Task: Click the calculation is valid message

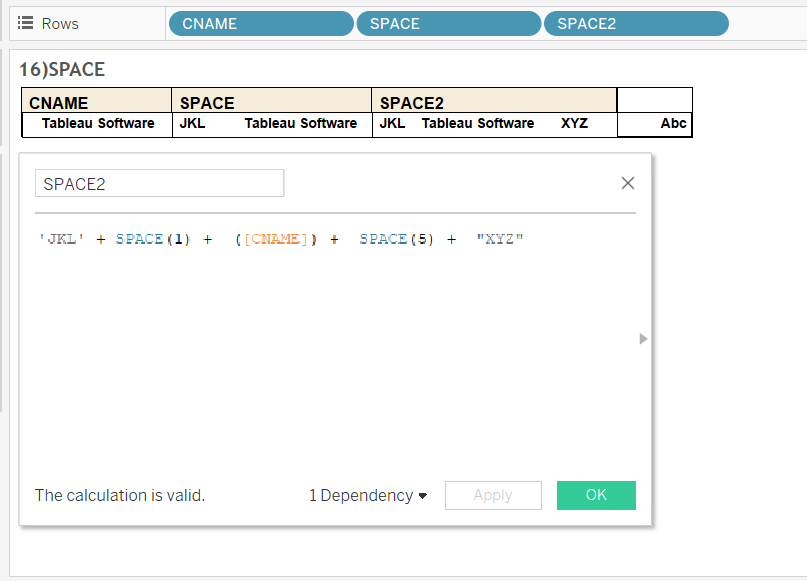Action: click(x=120, y=496)
